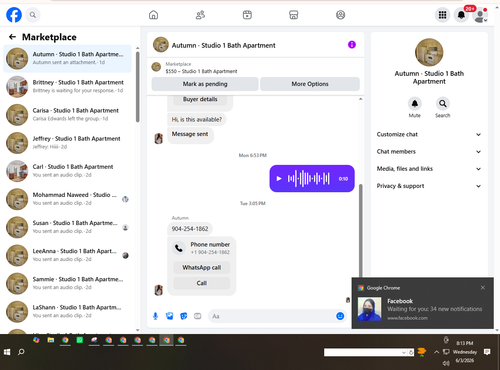Viewport: 500px width, 370px height.
Task: Open the Friends icon in top navigation
Action: click(x=200, y=15)
